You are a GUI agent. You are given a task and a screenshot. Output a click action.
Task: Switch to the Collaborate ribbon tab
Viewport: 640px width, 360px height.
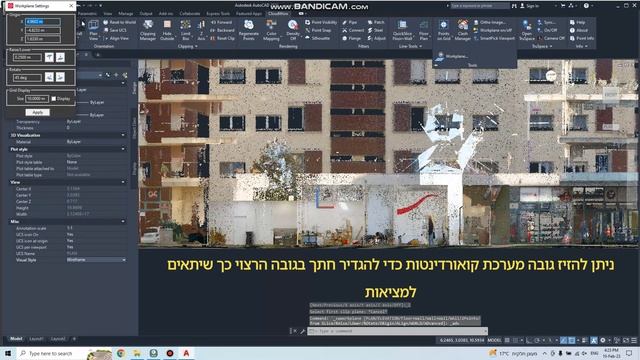point(189,13)
